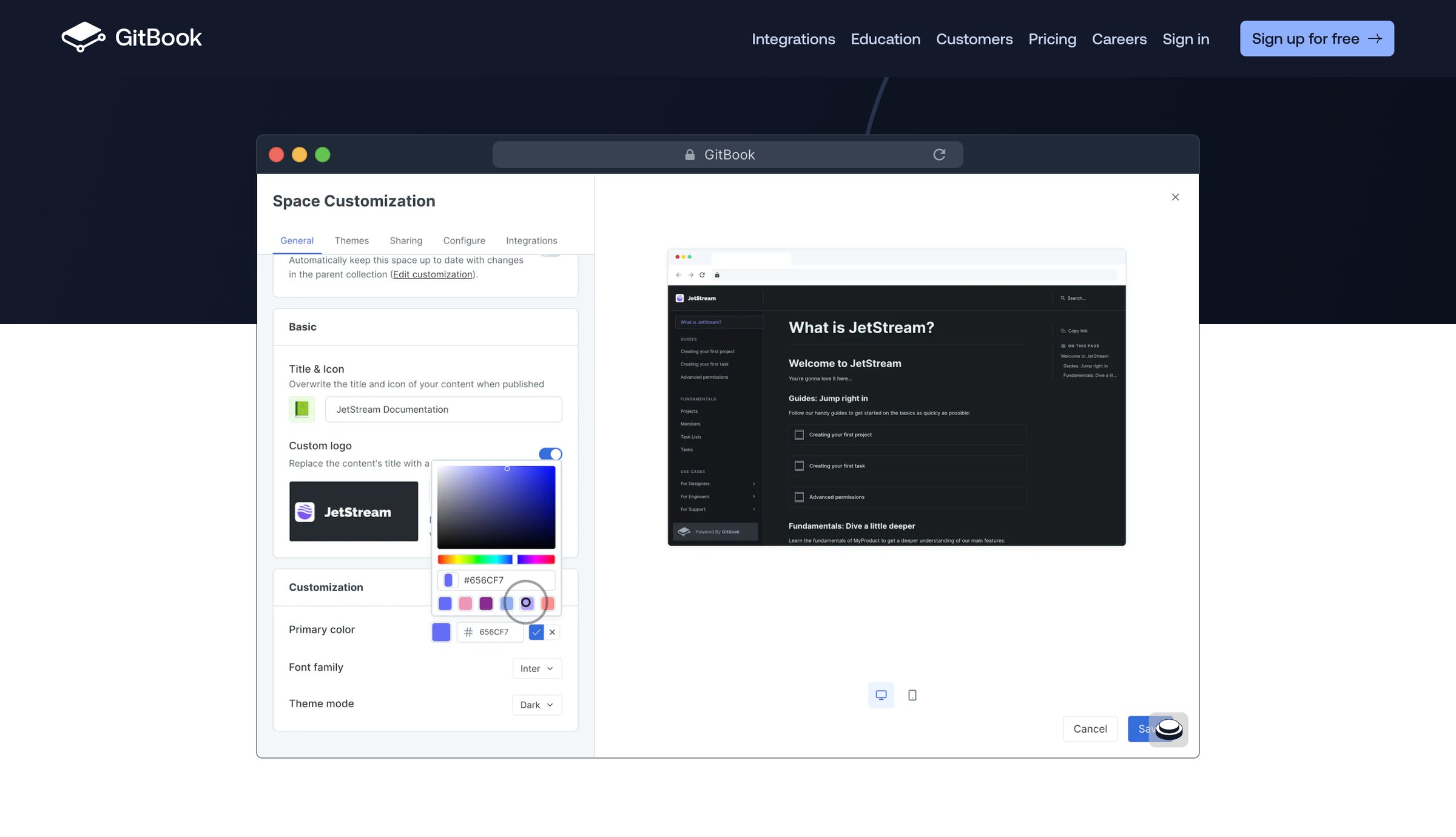Click the JetStream Documentation title field

(x=443, y=409)
